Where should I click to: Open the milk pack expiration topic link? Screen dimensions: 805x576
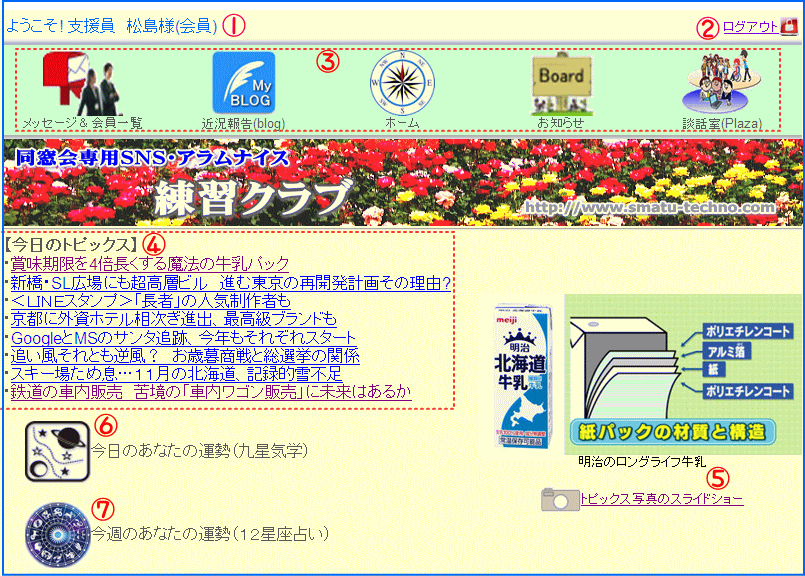[150, 265]
